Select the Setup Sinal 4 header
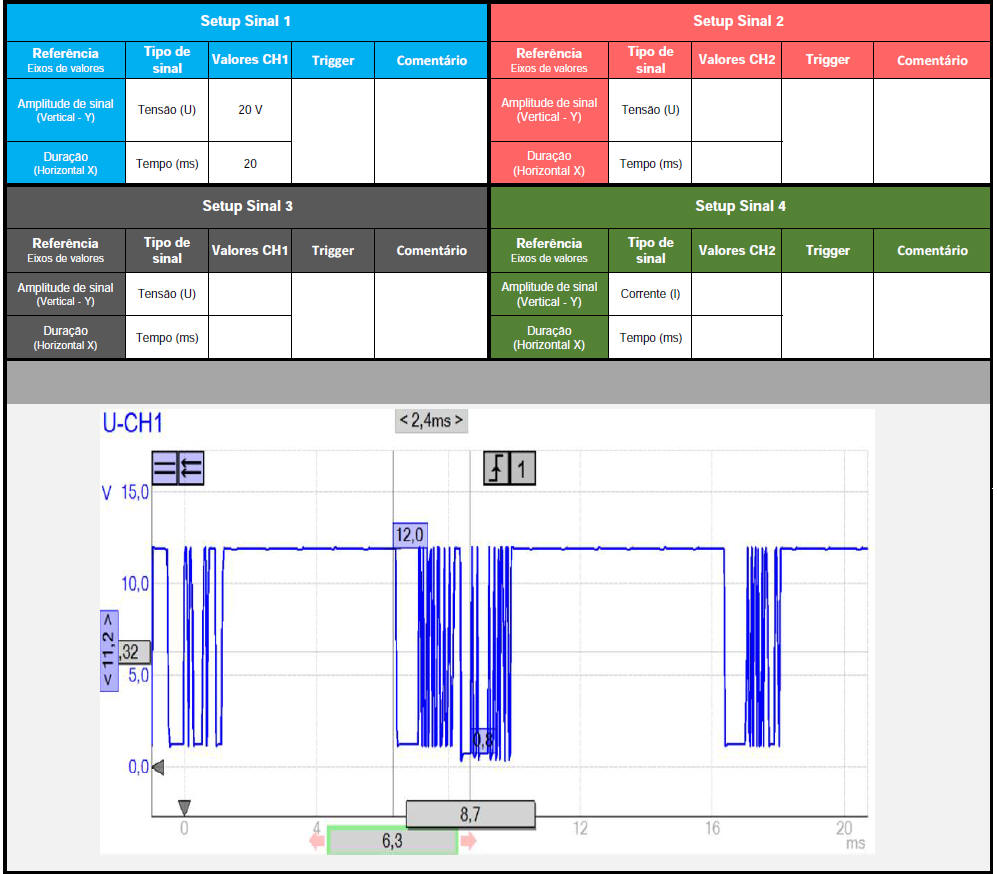 [740, 206]
